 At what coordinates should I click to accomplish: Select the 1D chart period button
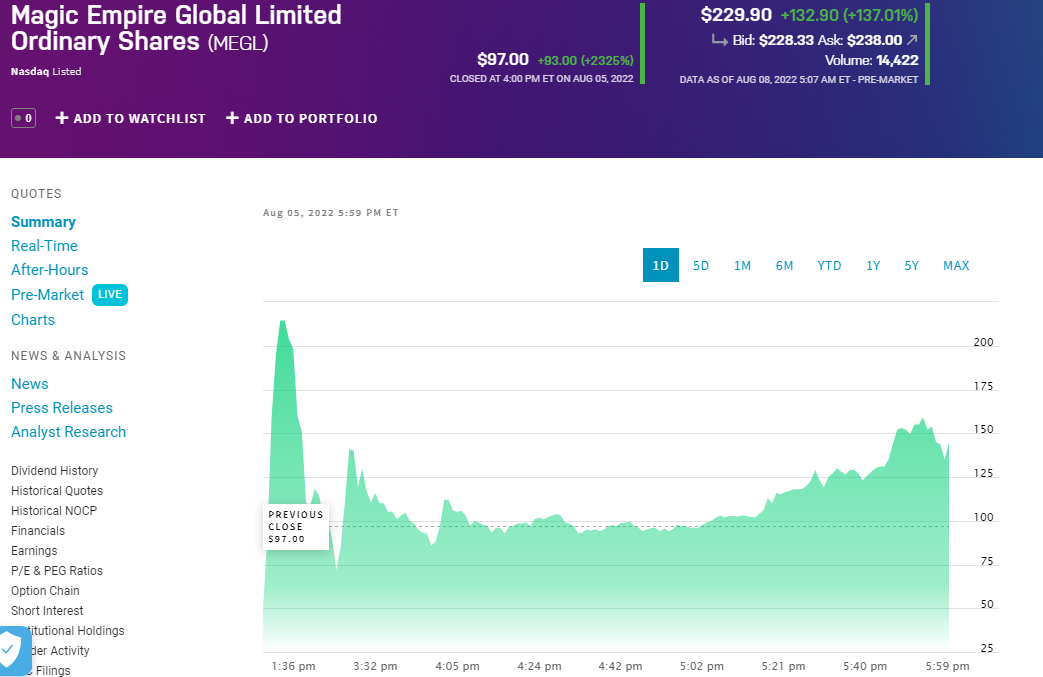(661, 265)
